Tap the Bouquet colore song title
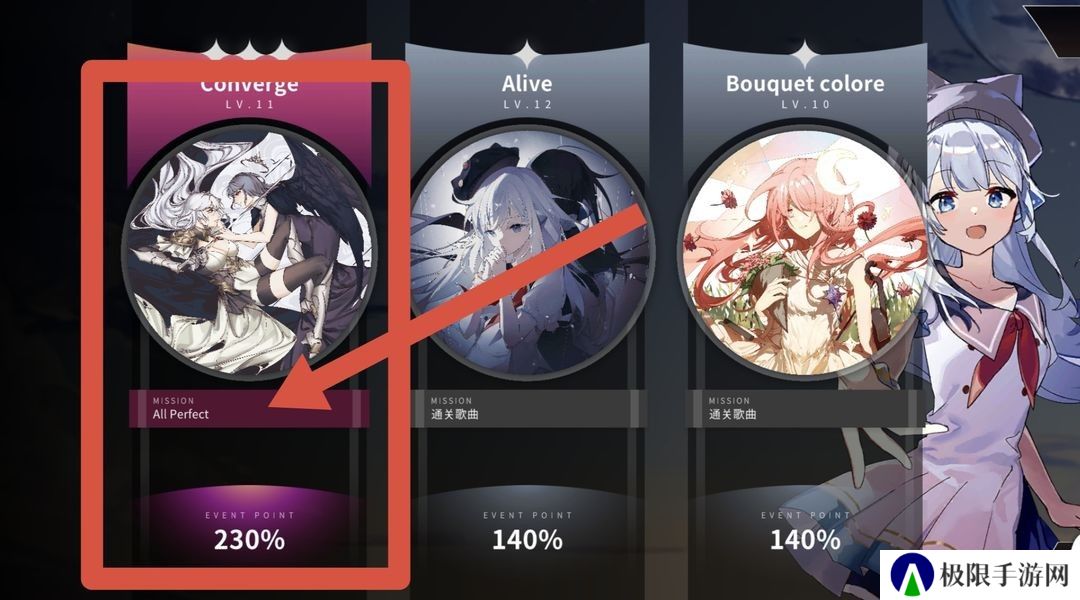Viewport: 1080px width, 600px height. (x=804, y=84)
